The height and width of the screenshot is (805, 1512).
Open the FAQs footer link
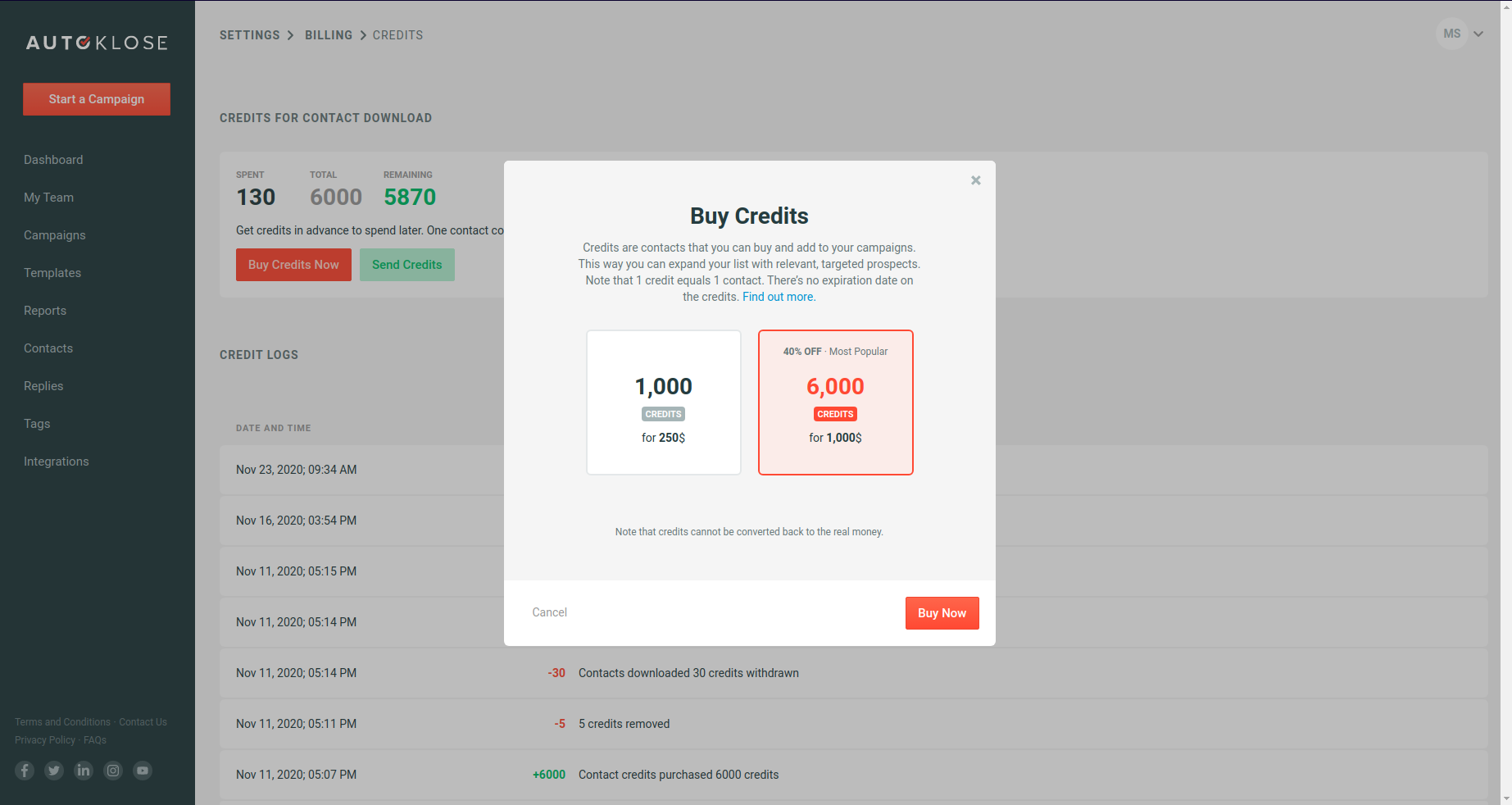[x=95, y=740]
